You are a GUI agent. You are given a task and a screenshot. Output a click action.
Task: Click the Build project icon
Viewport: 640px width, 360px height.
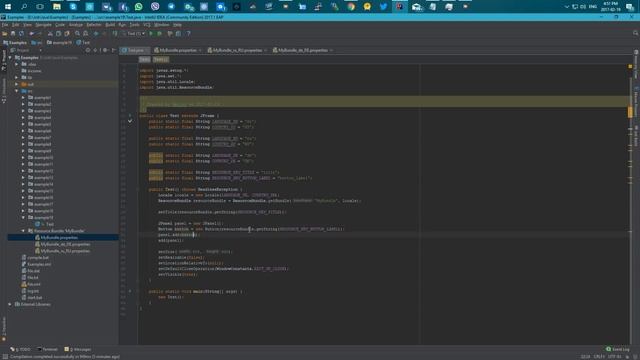(115, 33)
